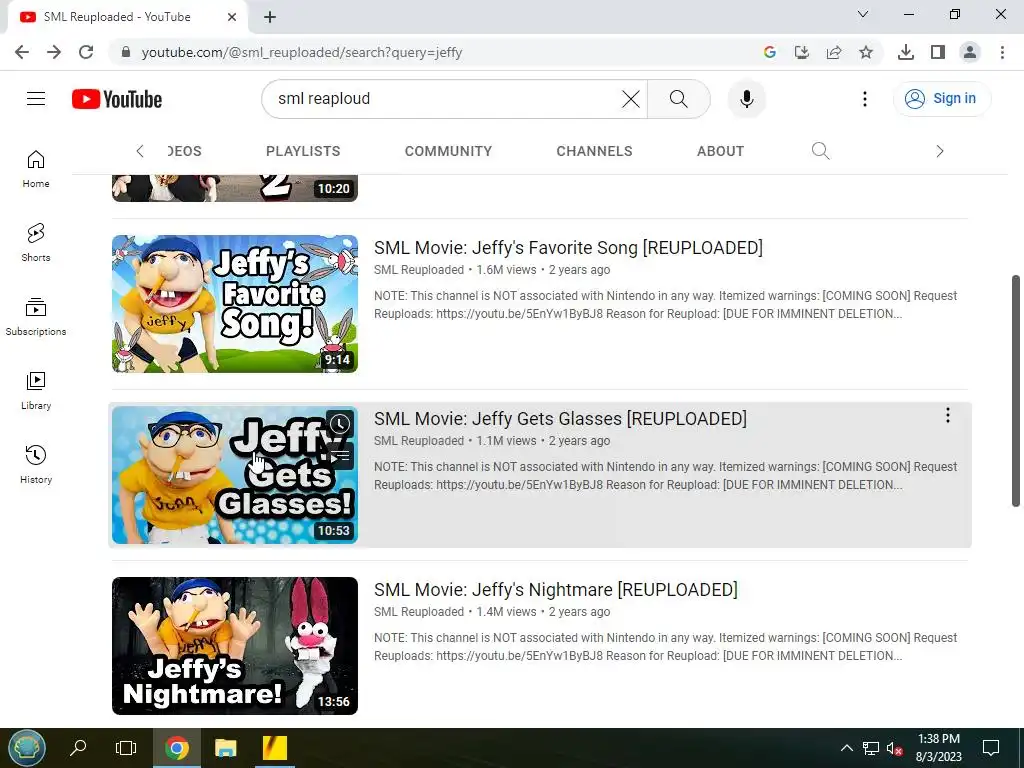Open Task View on taskbar
The width and height of the screenshot is (1024, 768).
[x=125, y=748]
